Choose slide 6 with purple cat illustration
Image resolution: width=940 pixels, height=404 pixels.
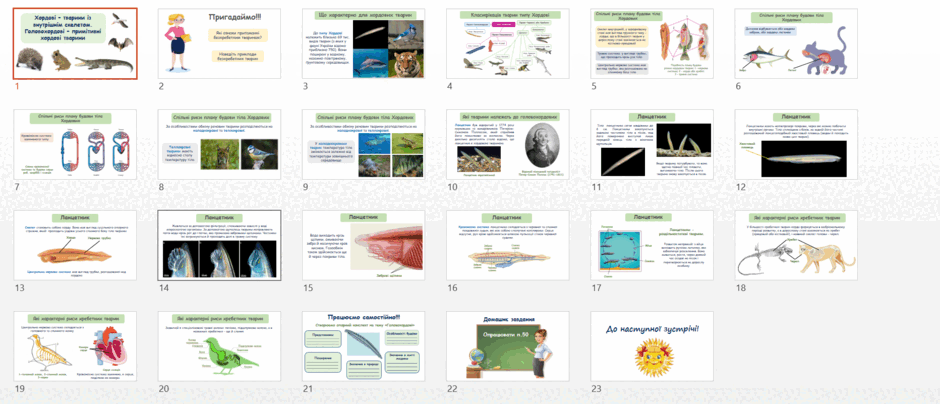(x=796, y=44)
